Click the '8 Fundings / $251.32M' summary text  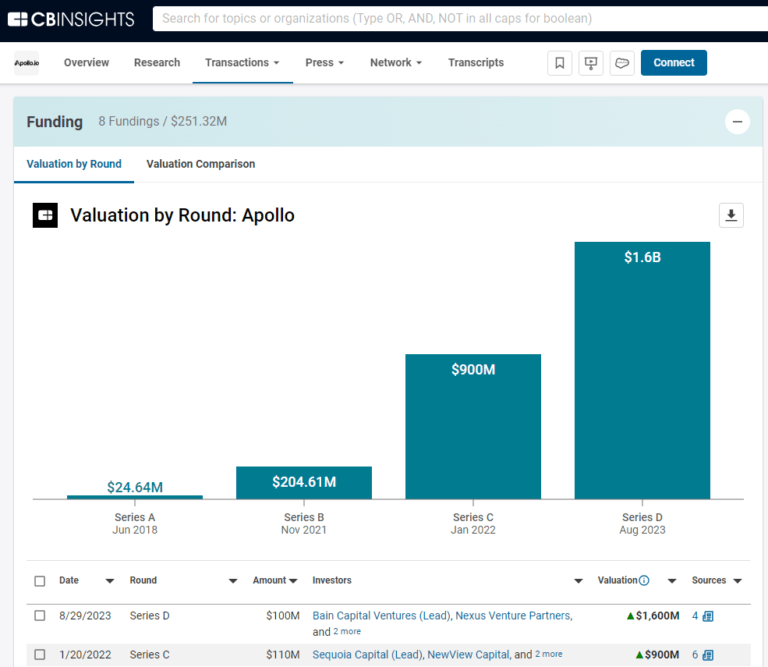(163, 121)
